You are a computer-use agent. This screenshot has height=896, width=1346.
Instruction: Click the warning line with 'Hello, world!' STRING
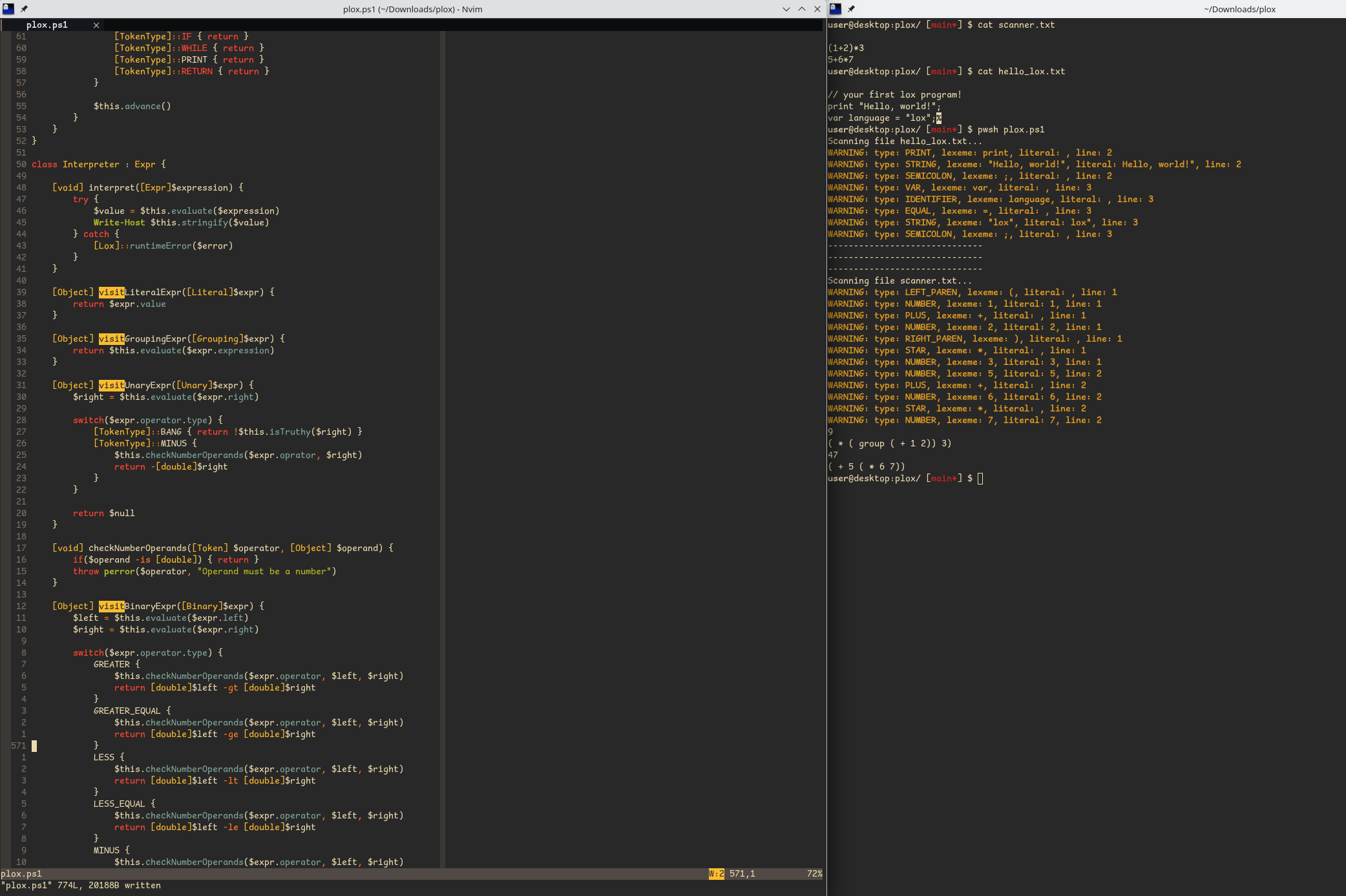tap(1035, 165)
